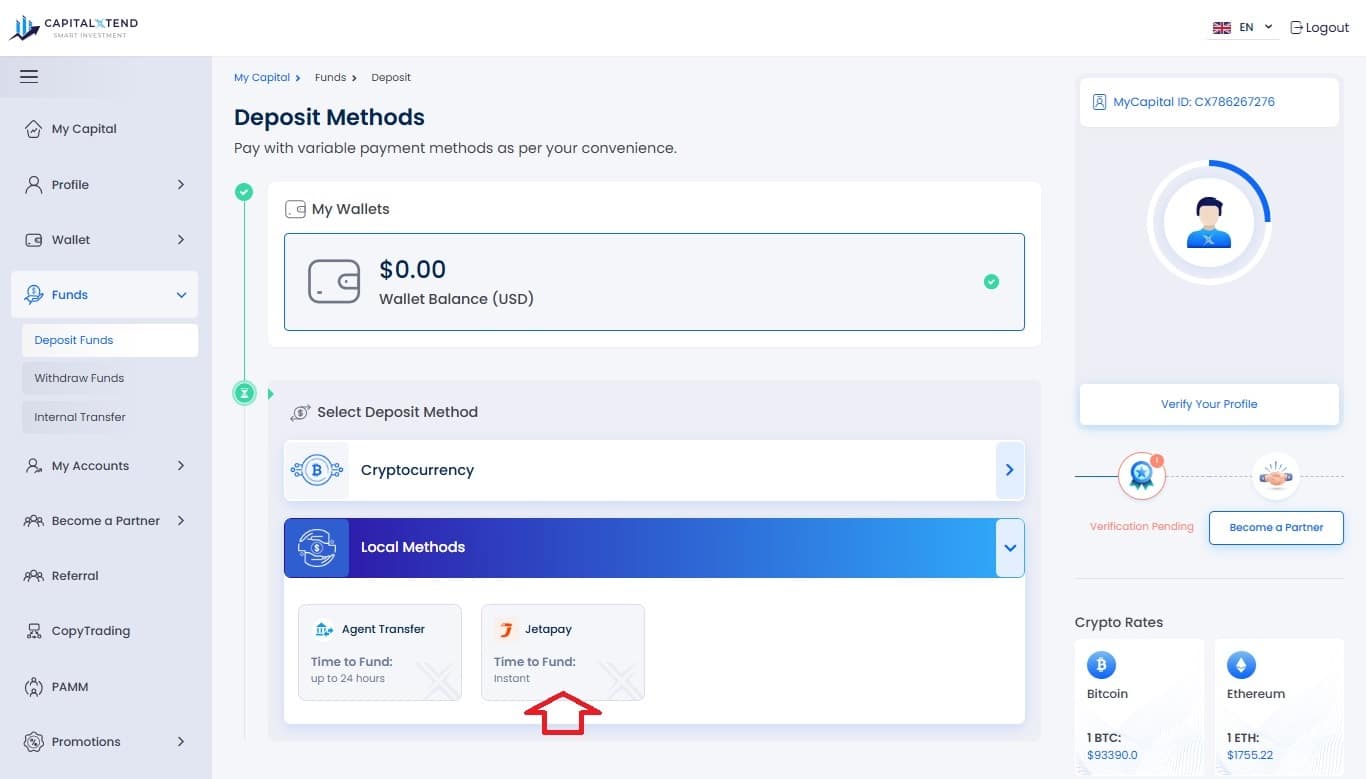Select the Agent Transfer method card
This screenshot has width=1366, height=779.
tap(380, 652)
